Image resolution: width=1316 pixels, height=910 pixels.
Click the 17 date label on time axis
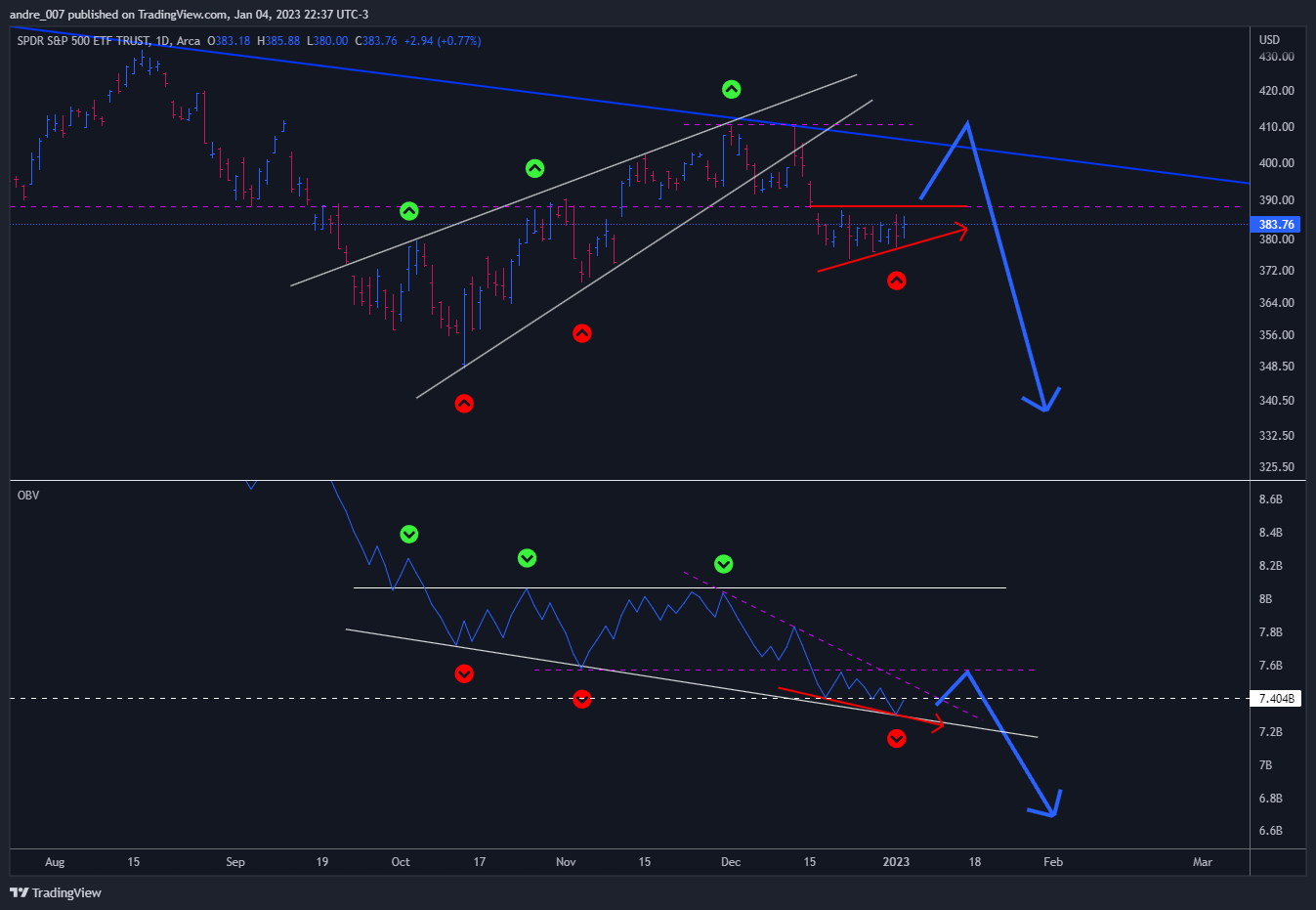[480, 862]
